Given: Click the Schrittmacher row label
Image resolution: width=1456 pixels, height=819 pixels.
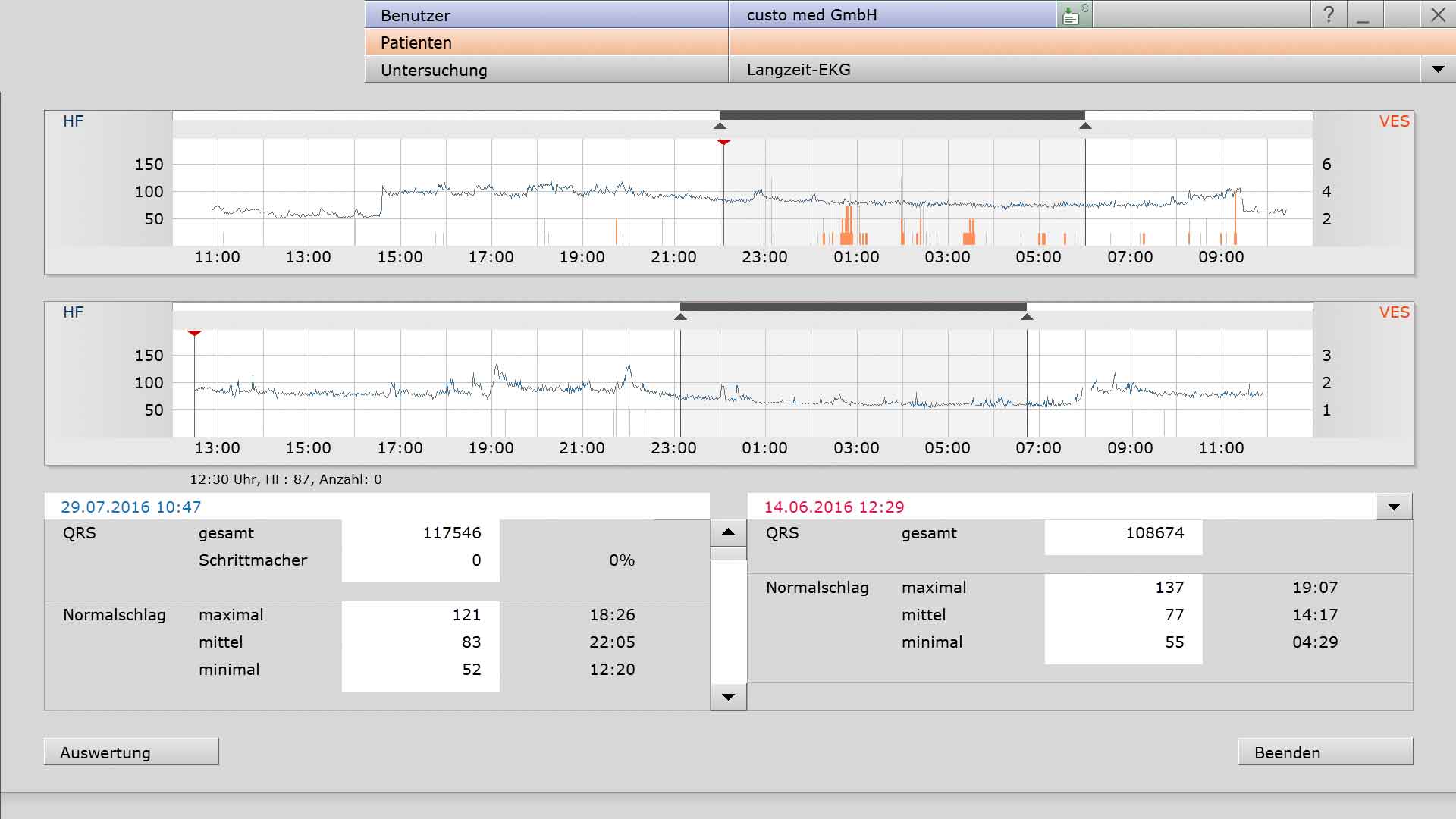Looking at the screenshot, I should point(253,560).
